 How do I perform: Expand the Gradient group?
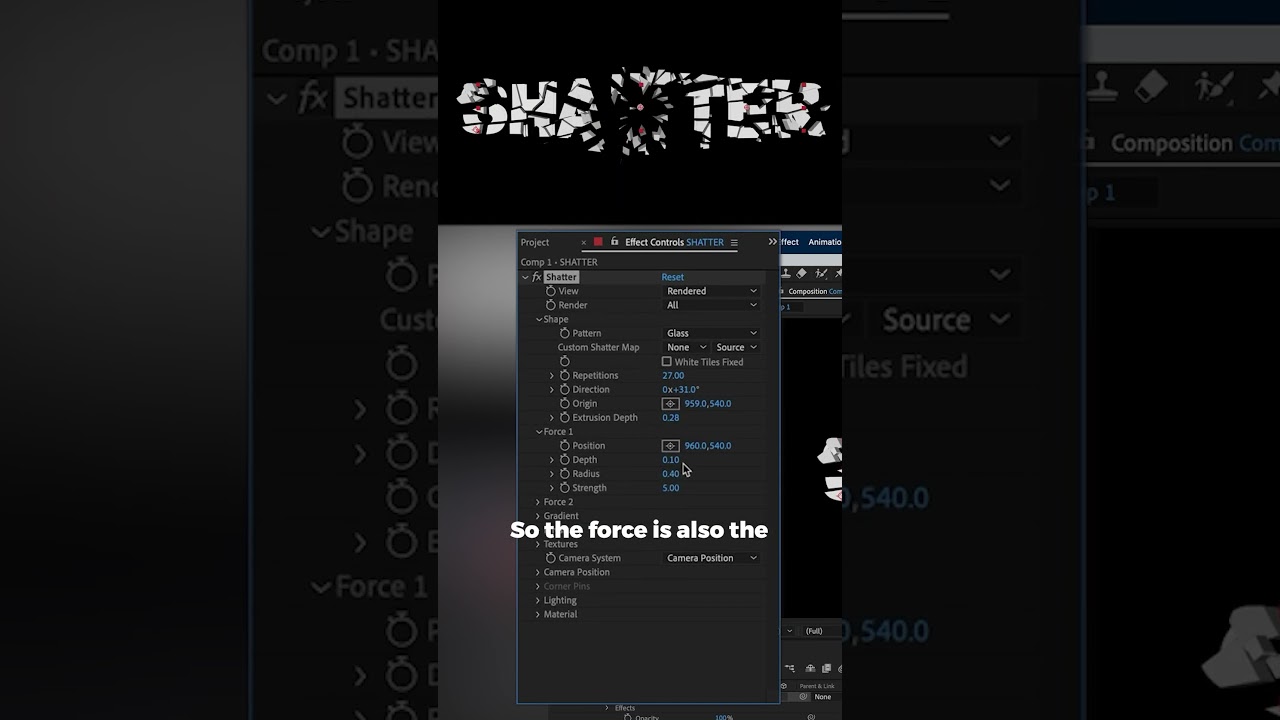coord(538,516)
